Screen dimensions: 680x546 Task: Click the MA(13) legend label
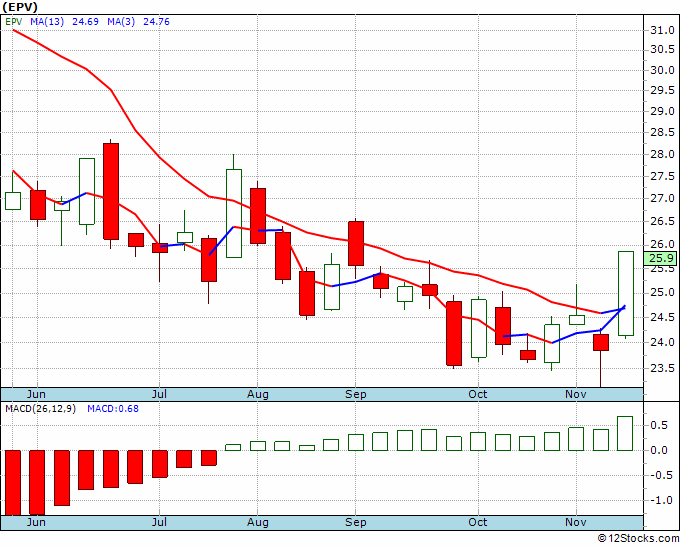coord(47,22)
